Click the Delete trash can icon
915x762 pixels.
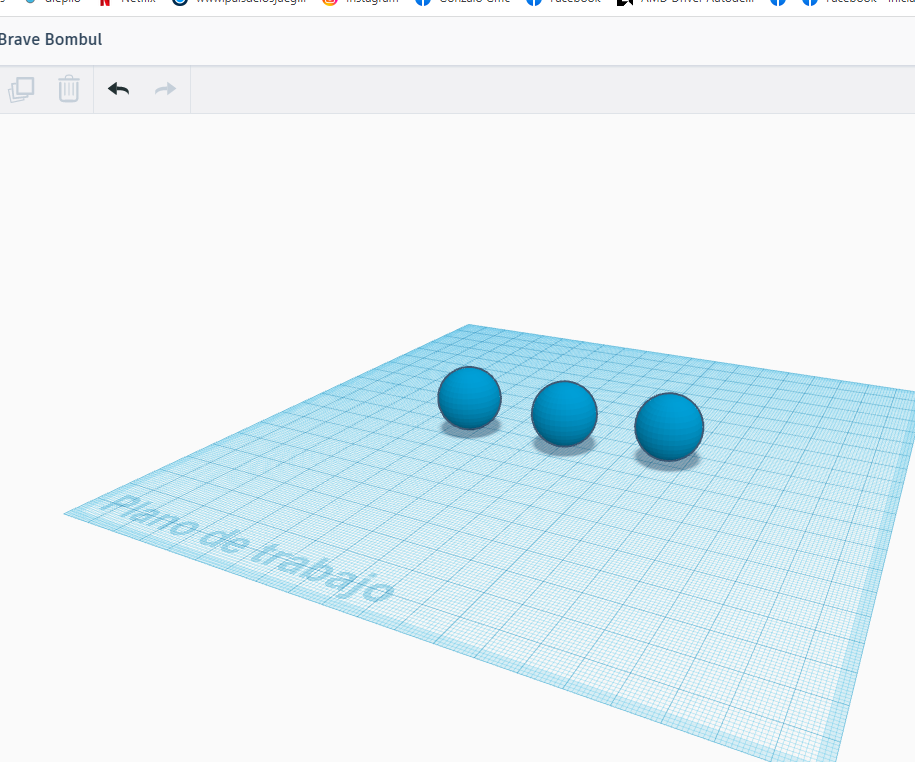(x=69, y=89)
